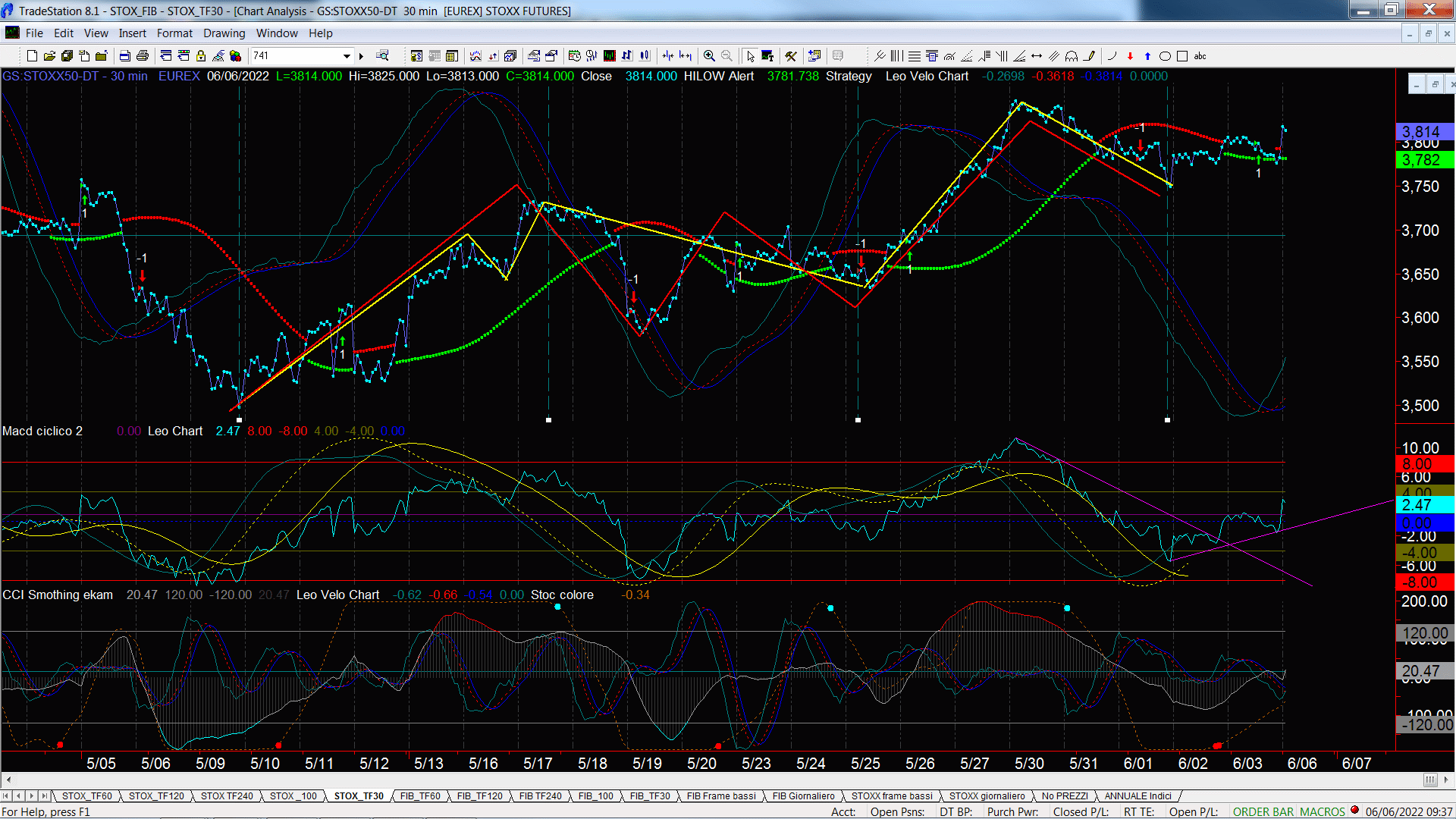
Task: Open the View menu
Action: 96,33
